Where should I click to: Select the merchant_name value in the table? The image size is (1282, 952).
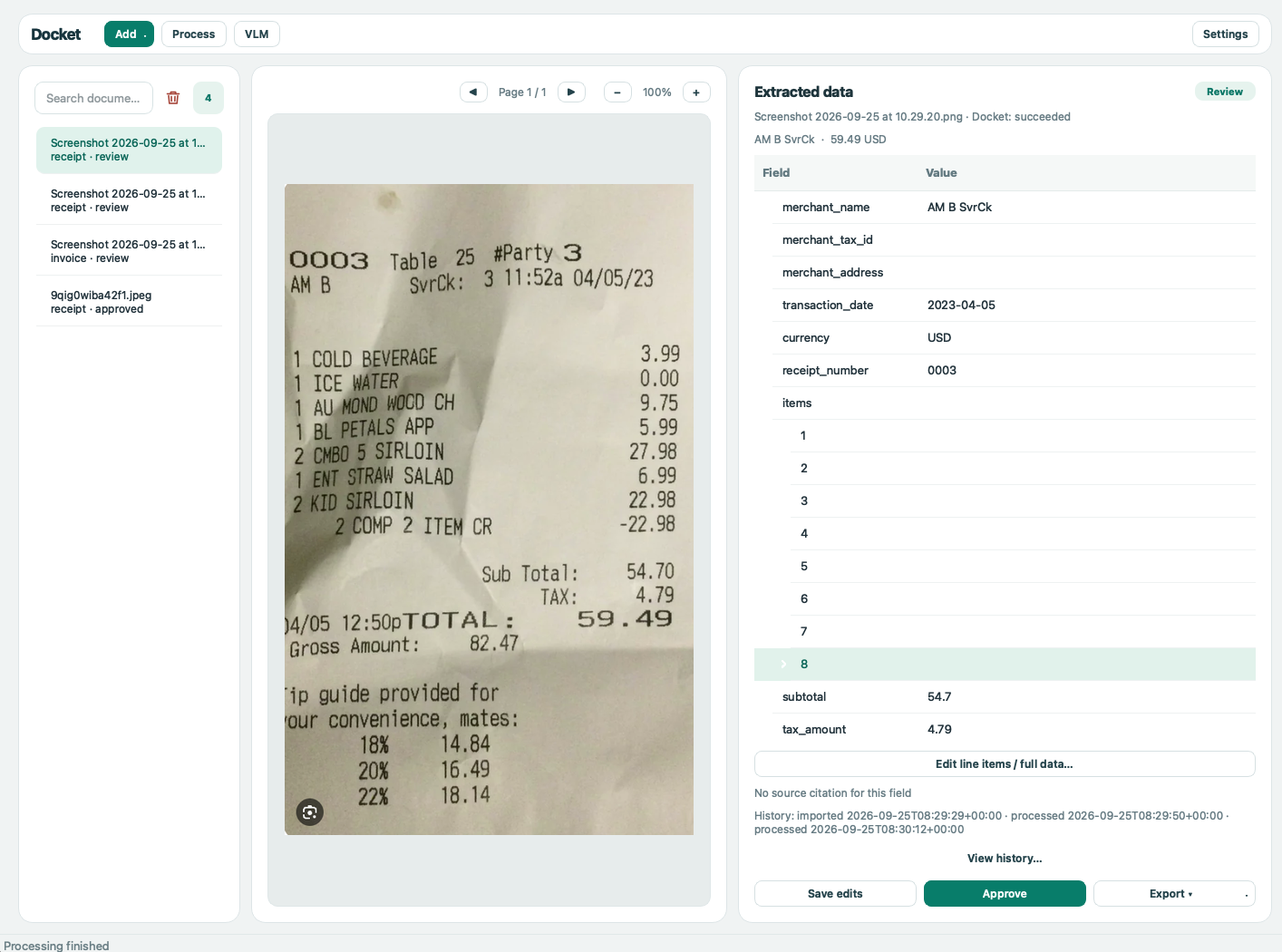pyautogui.click(x=959, y=208)
